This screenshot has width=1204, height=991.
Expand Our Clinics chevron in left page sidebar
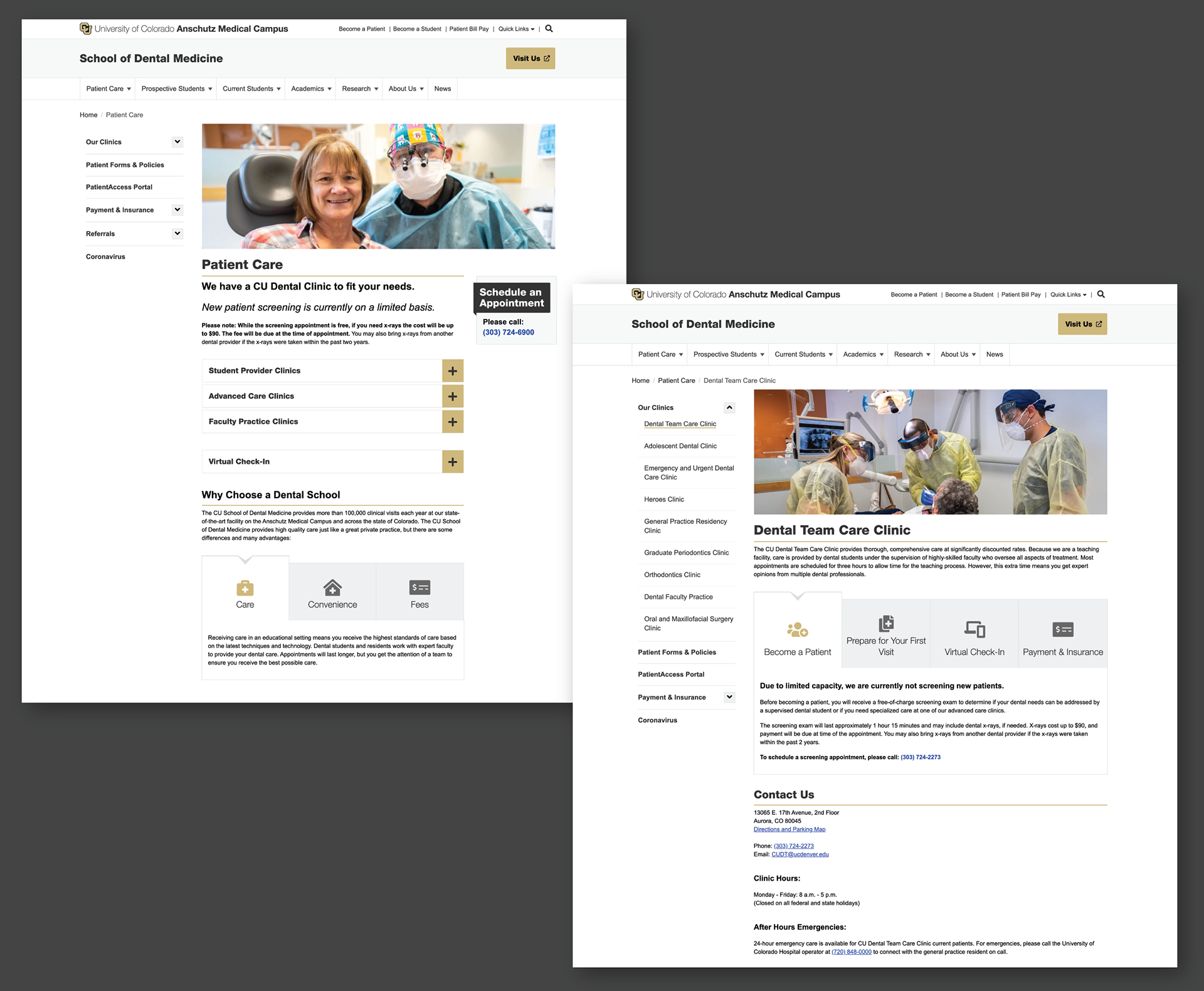point(177,142)
